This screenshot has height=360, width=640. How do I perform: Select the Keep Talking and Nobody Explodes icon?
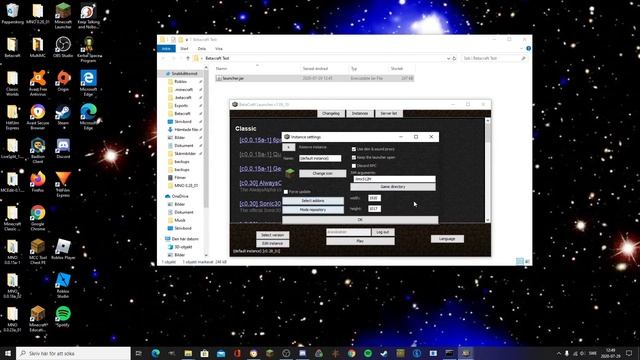tap(89, 16)
